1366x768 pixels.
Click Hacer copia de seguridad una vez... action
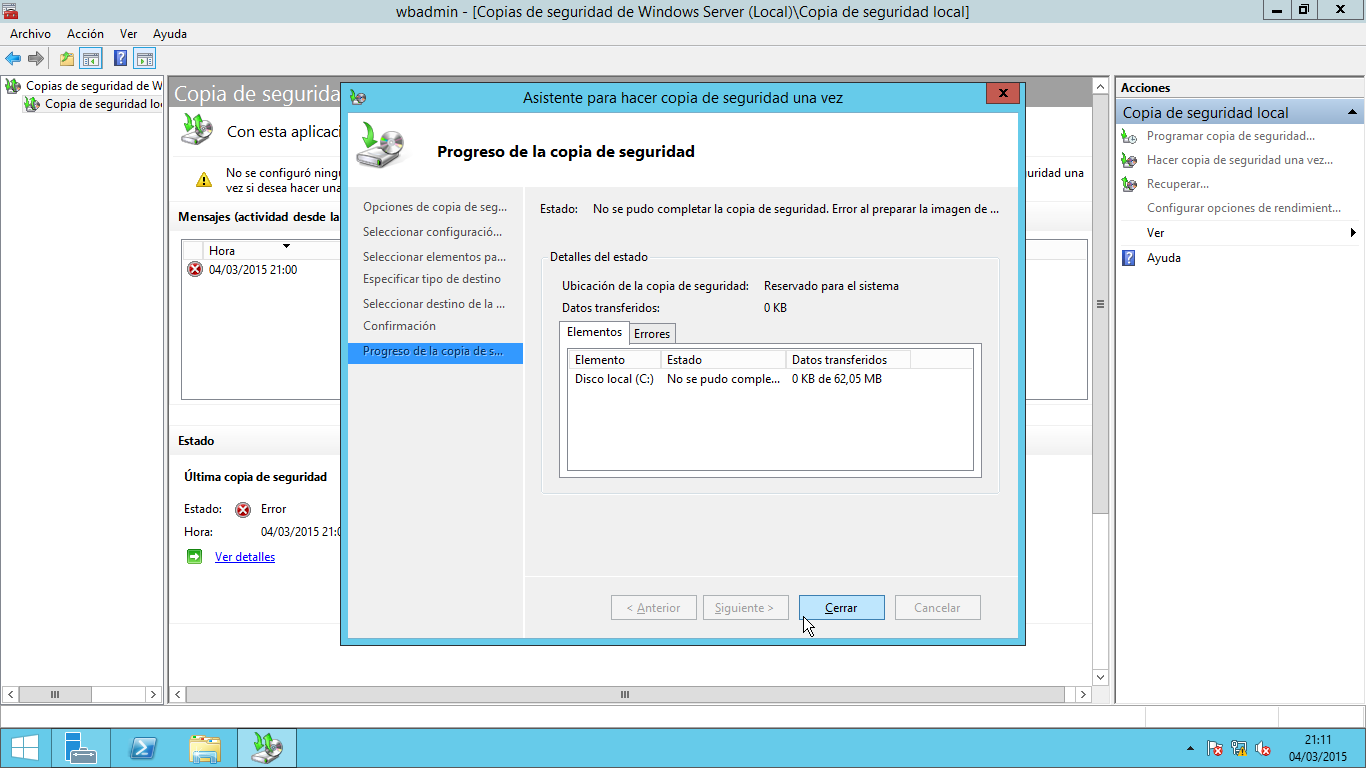pyautogui.click(x=1240, y=160)
